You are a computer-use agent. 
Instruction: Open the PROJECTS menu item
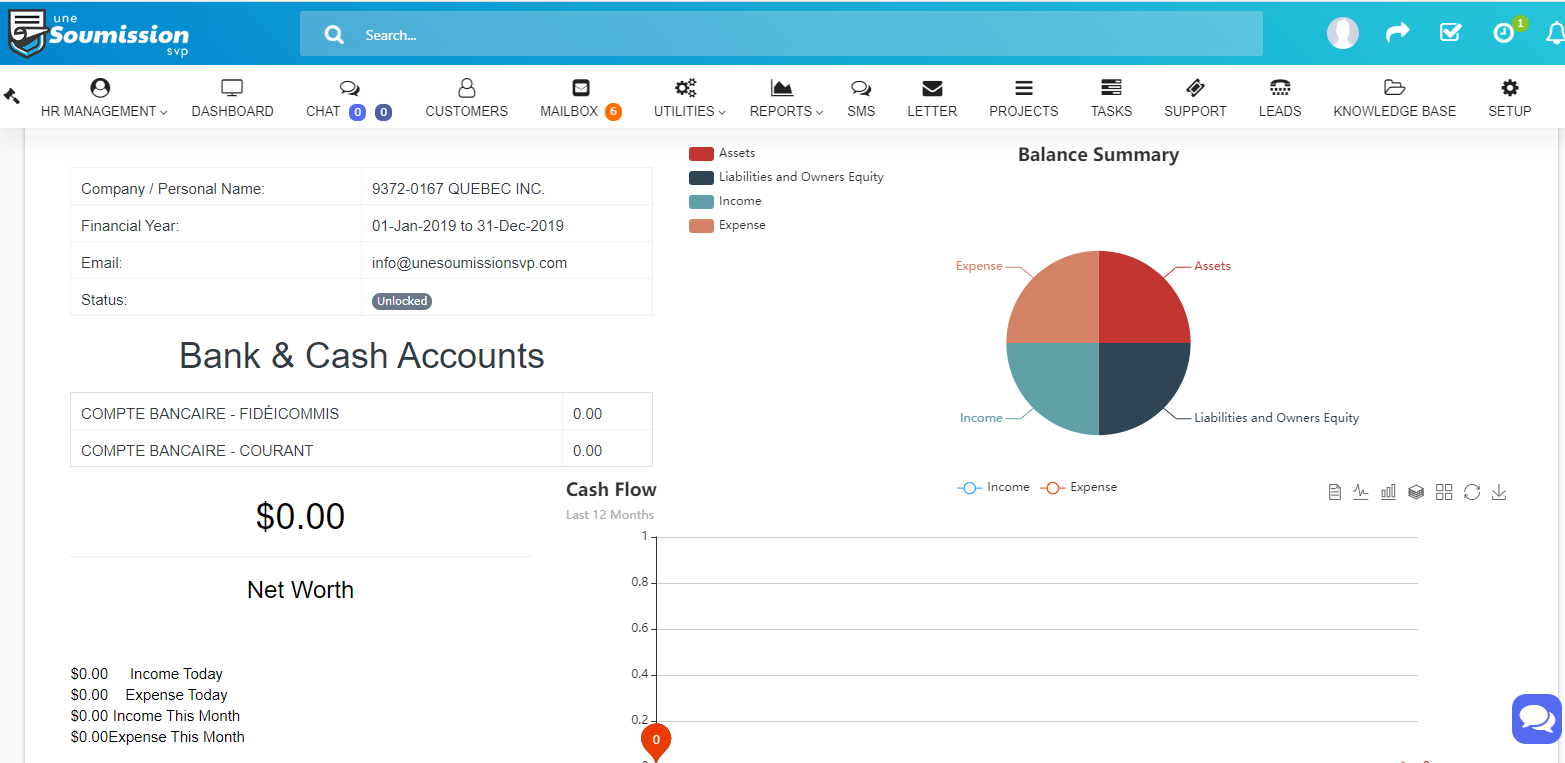(1023, 111)
